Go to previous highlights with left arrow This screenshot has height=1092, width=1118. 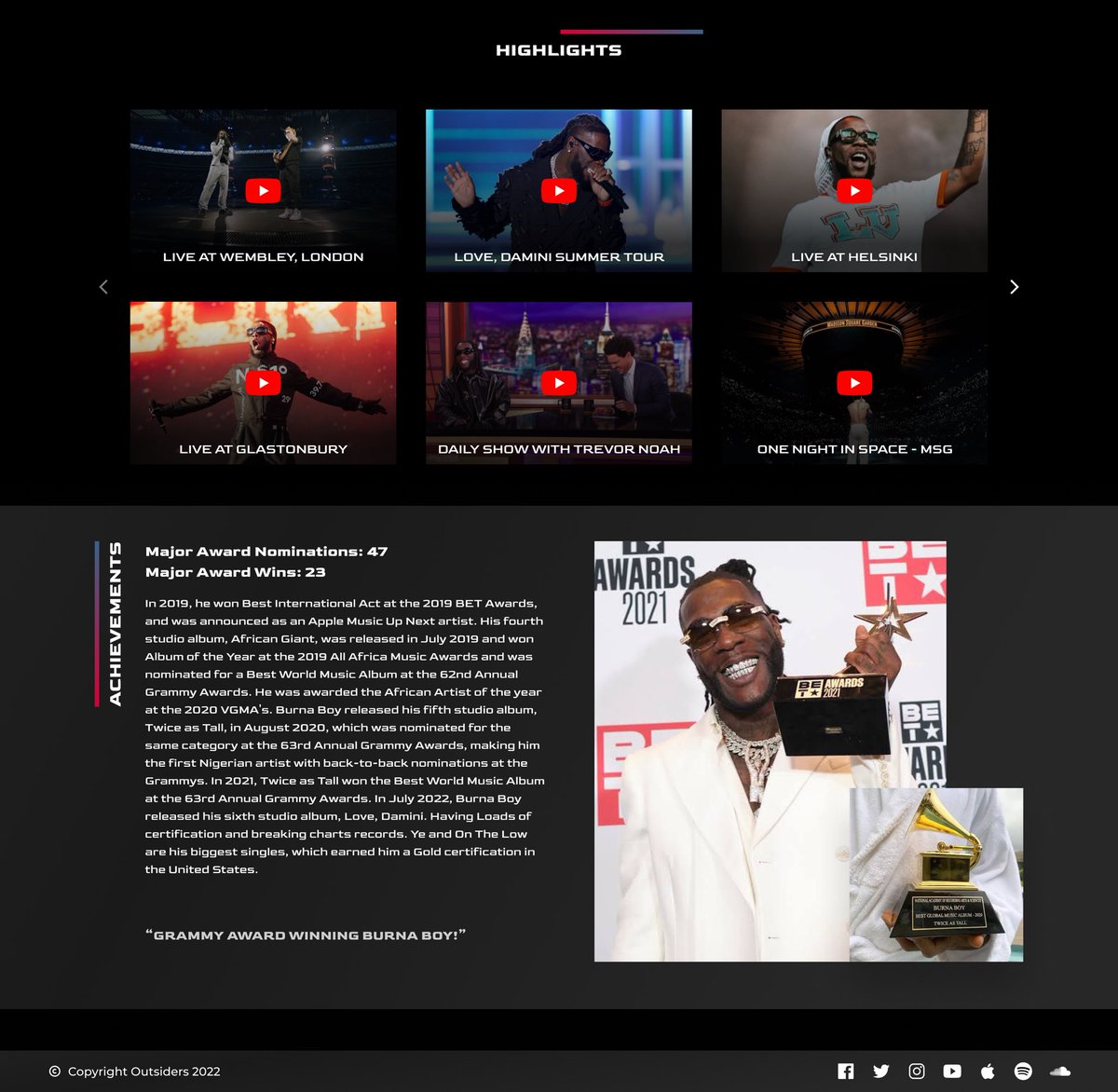[103, 287]
